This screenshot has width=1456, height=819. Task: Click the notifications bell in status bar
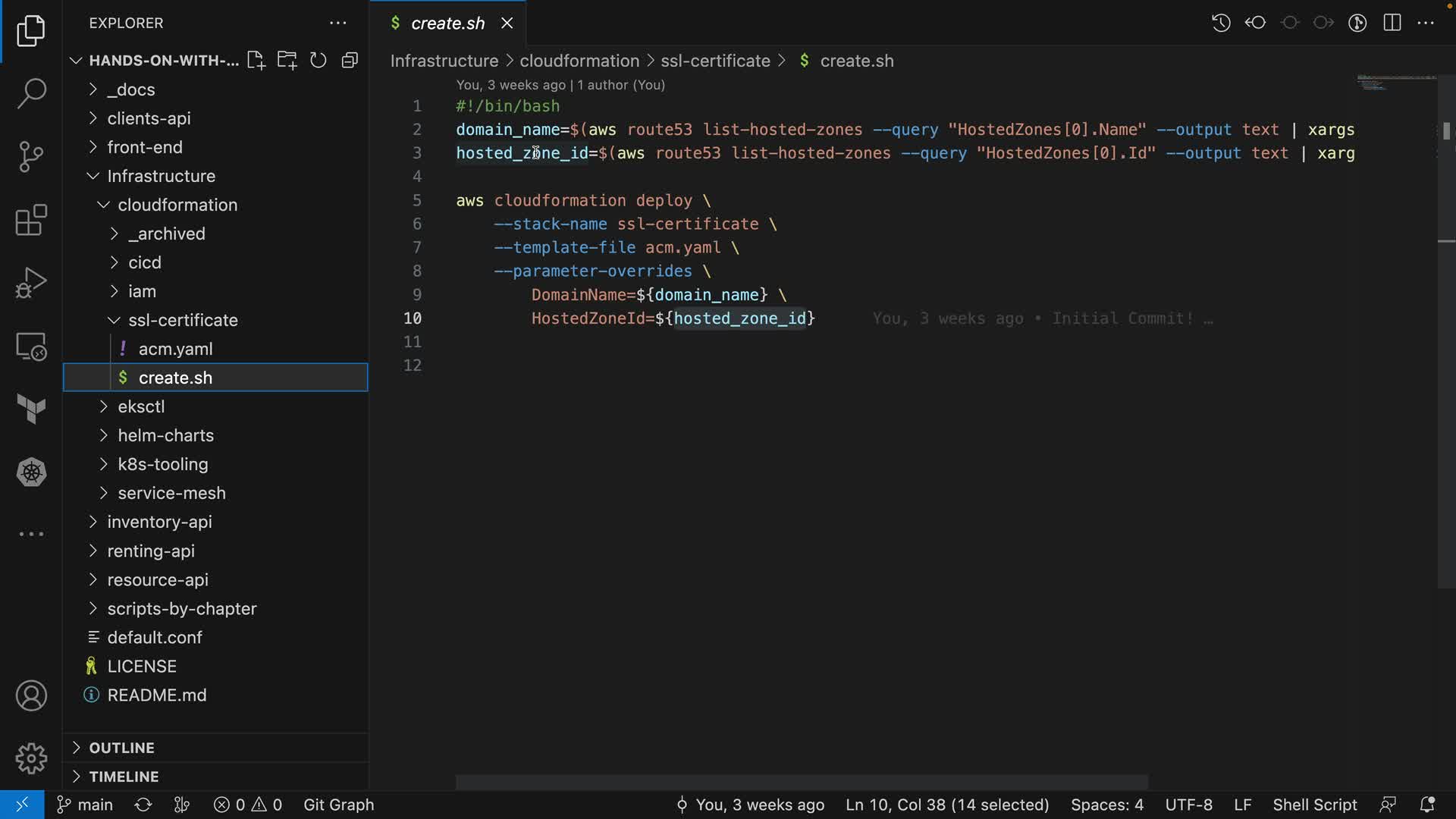click(x=1427, y=805)
